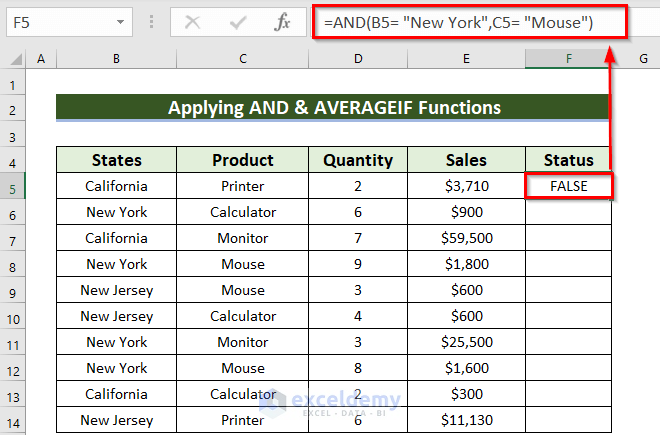Click the $900 sales cell
The width and height of the screenshot is (660, 435).
point(466,212)
